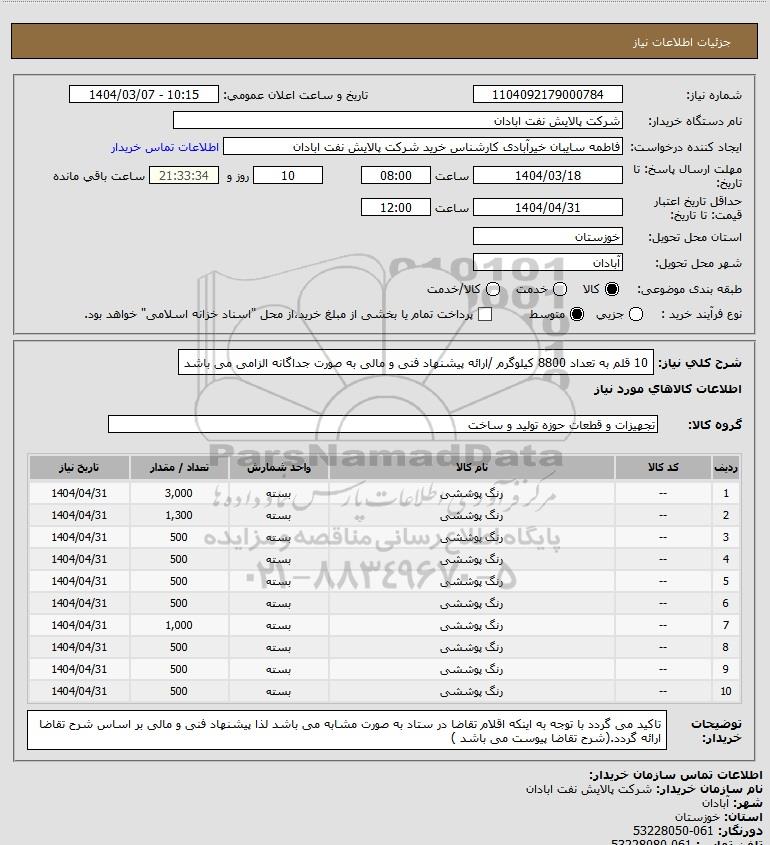770x845 pixels.
Task: Click the جزئیات اطلاعات نیاز header title
Action: 682,43
